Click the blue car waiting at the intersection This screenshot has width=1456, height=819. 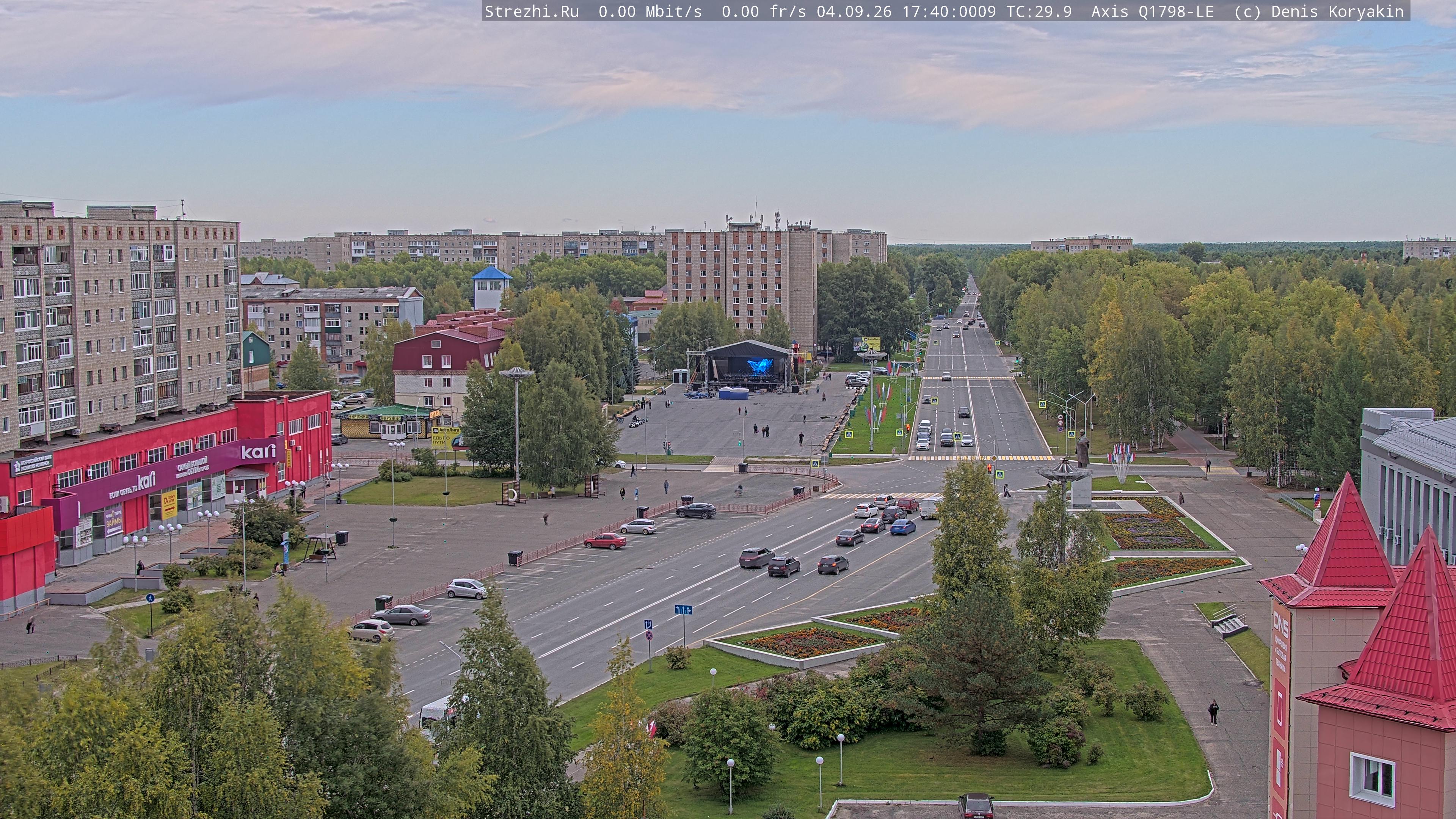point(903,527)
